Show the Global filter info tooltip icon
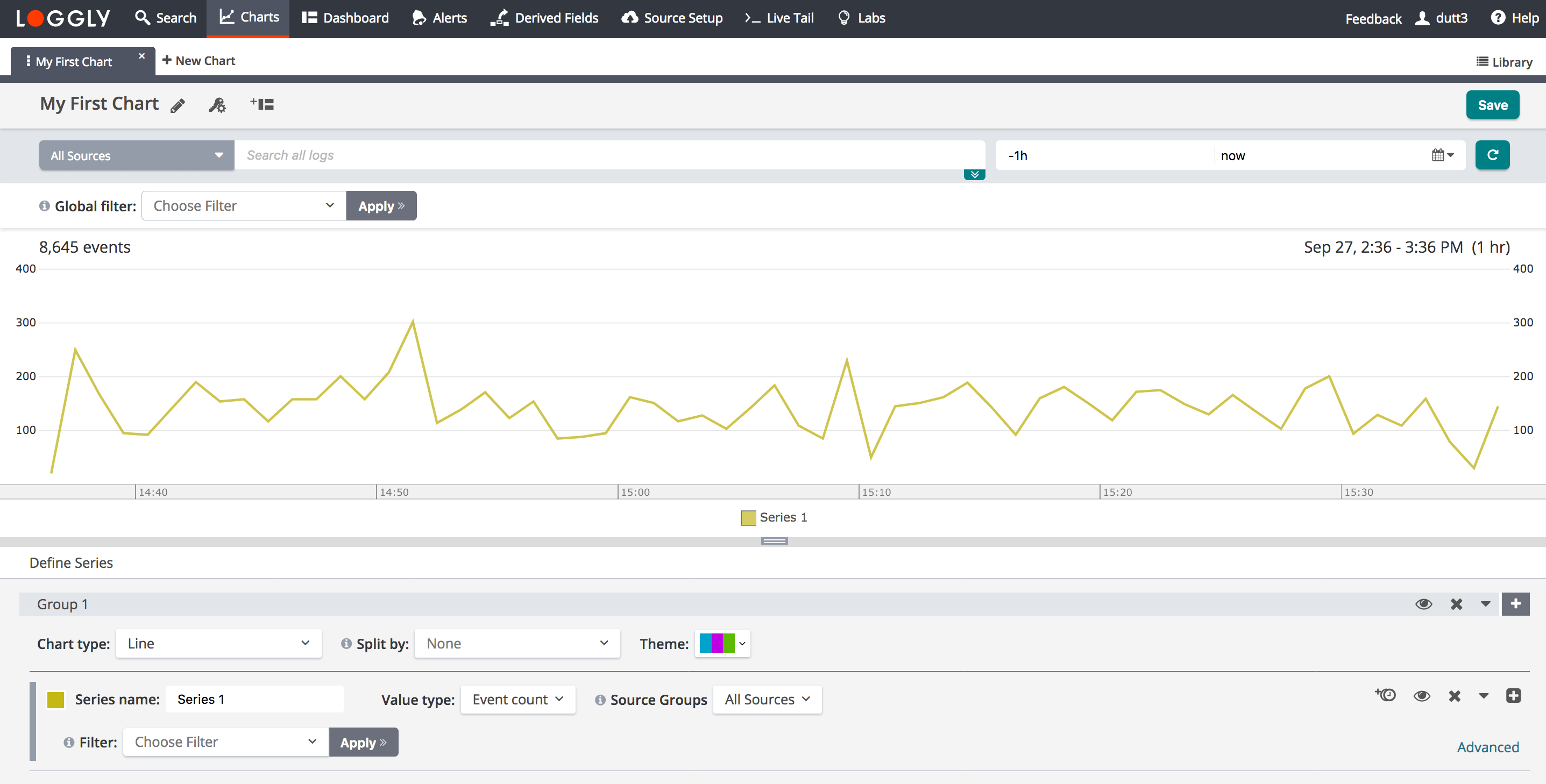This screenshot has height=784, width=1546. [45, 206]
